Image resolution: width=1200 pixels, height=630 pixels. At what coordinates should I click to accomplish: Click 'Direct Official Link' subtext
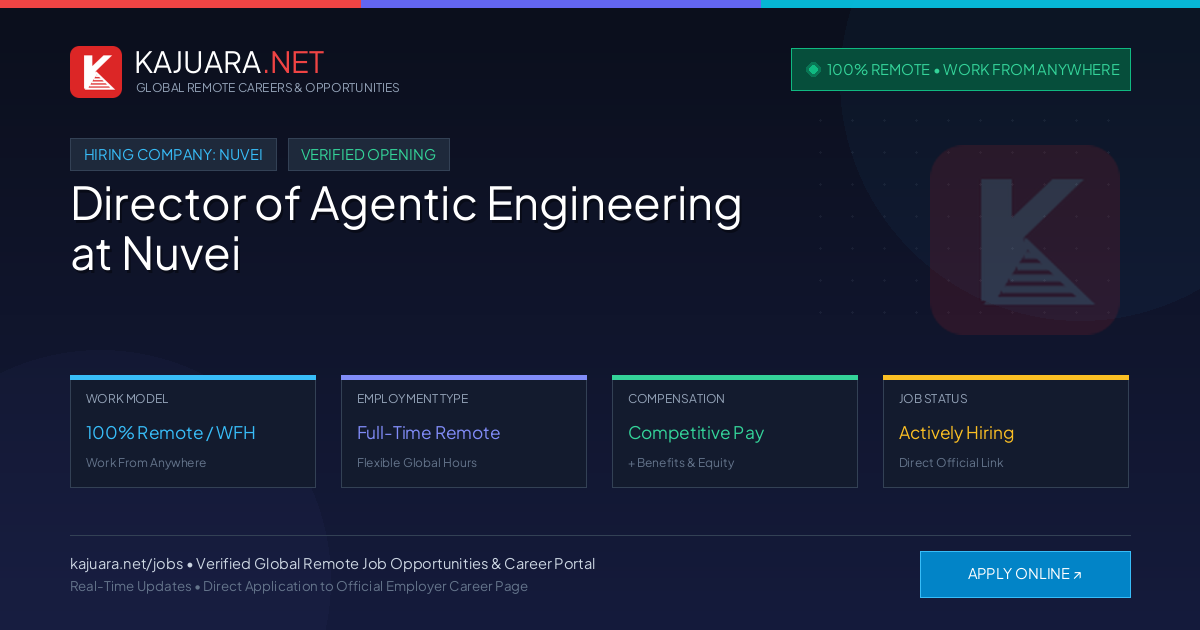(951, 463)
